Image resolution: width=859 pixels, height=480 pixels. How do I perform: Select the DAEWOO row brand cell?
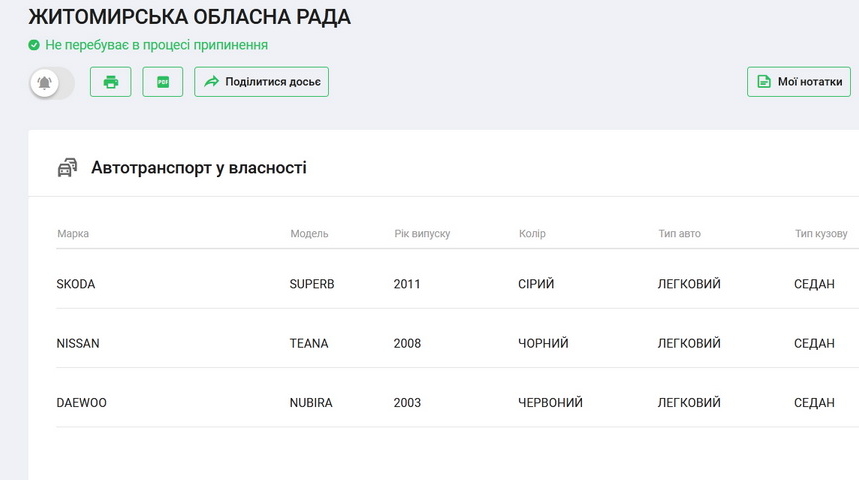(x=82, y=403)
